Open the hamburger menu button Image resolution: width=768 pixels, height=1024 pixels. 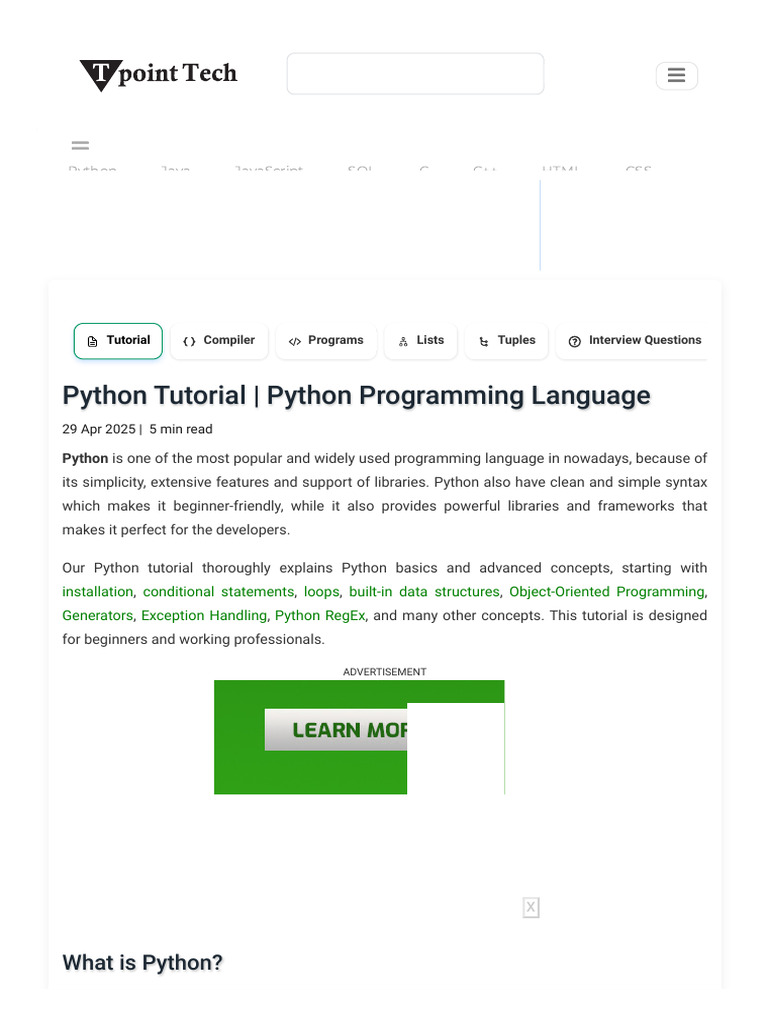click(677, 76)
